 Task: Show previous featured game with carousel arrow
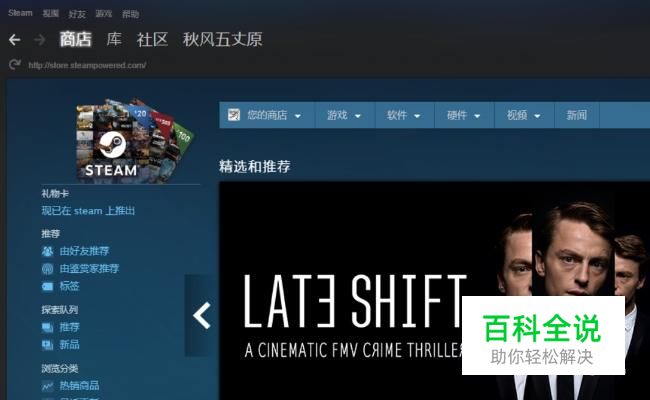pos(201,316)
